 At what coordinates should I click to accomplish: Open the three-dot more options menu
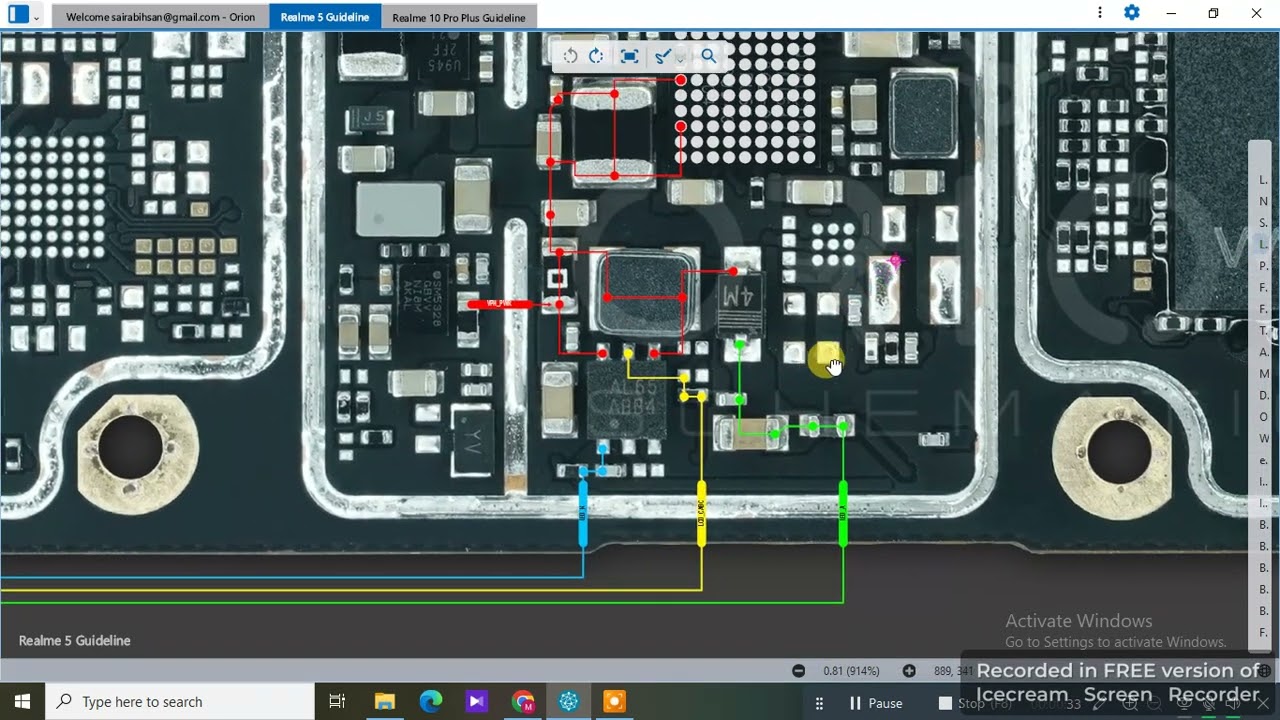(x=1100, y=13)
